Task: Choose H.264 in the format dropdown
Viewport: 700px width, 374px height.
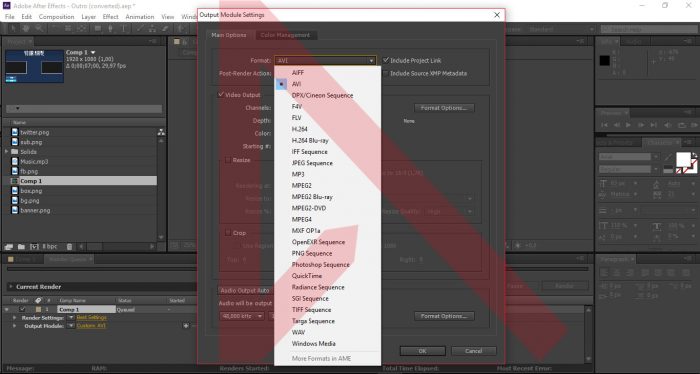Action: 300,129
